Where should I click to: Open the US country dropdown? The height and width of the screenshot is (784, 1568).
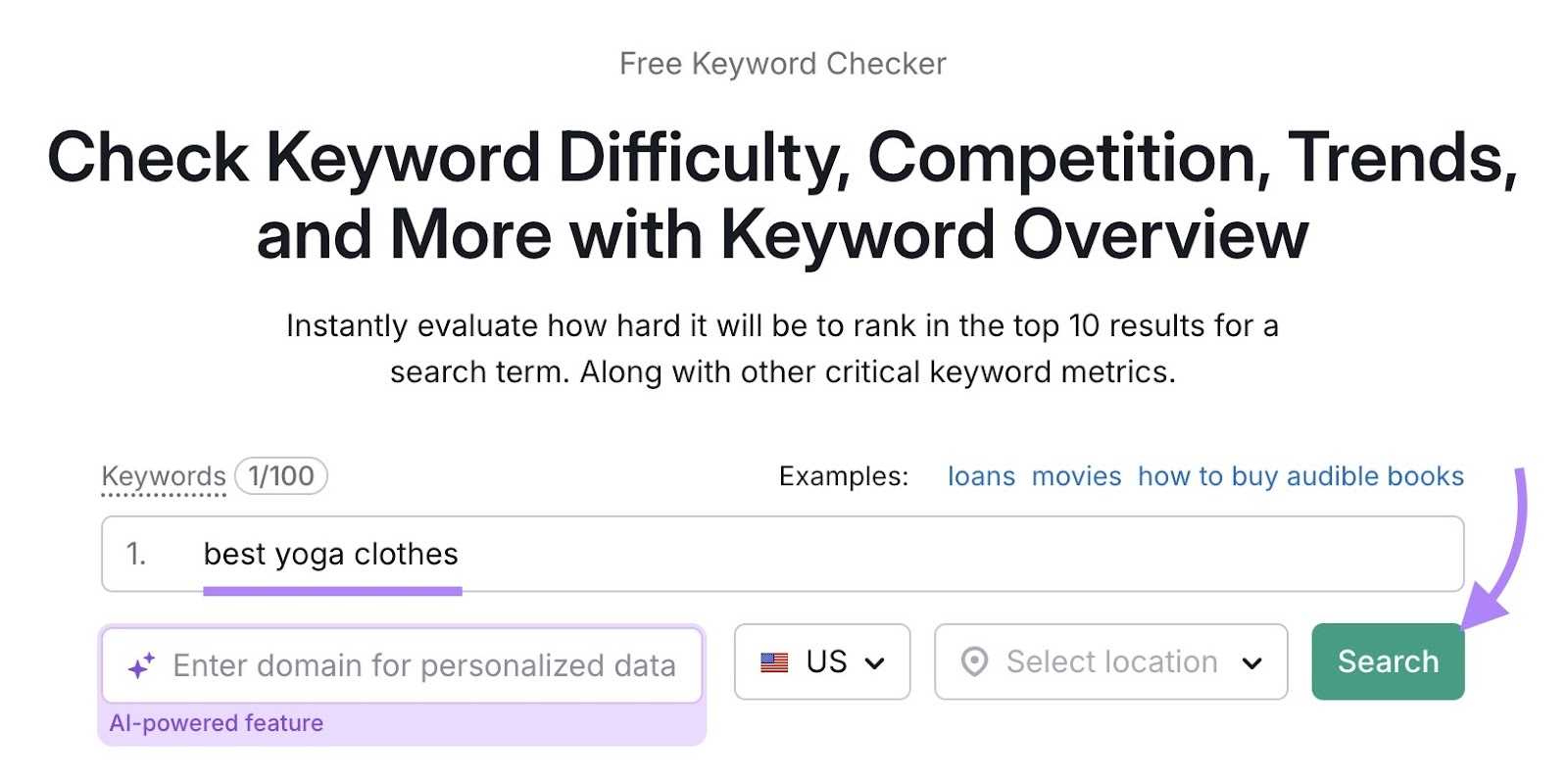click(821, 662)
